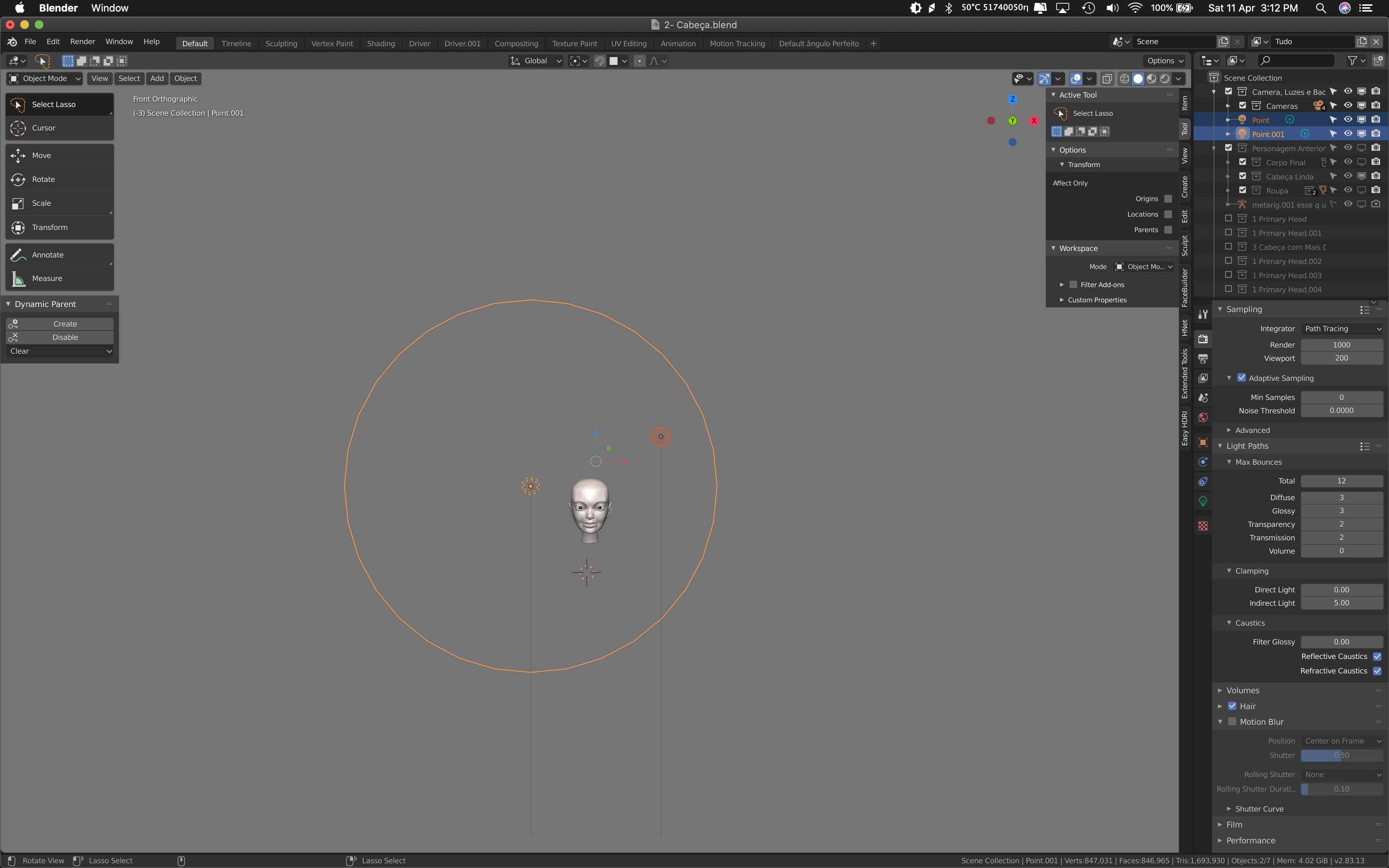Open macOS Spotlight search icon
Viewport: 1389px width, 868px height.
coord(1320,8)
